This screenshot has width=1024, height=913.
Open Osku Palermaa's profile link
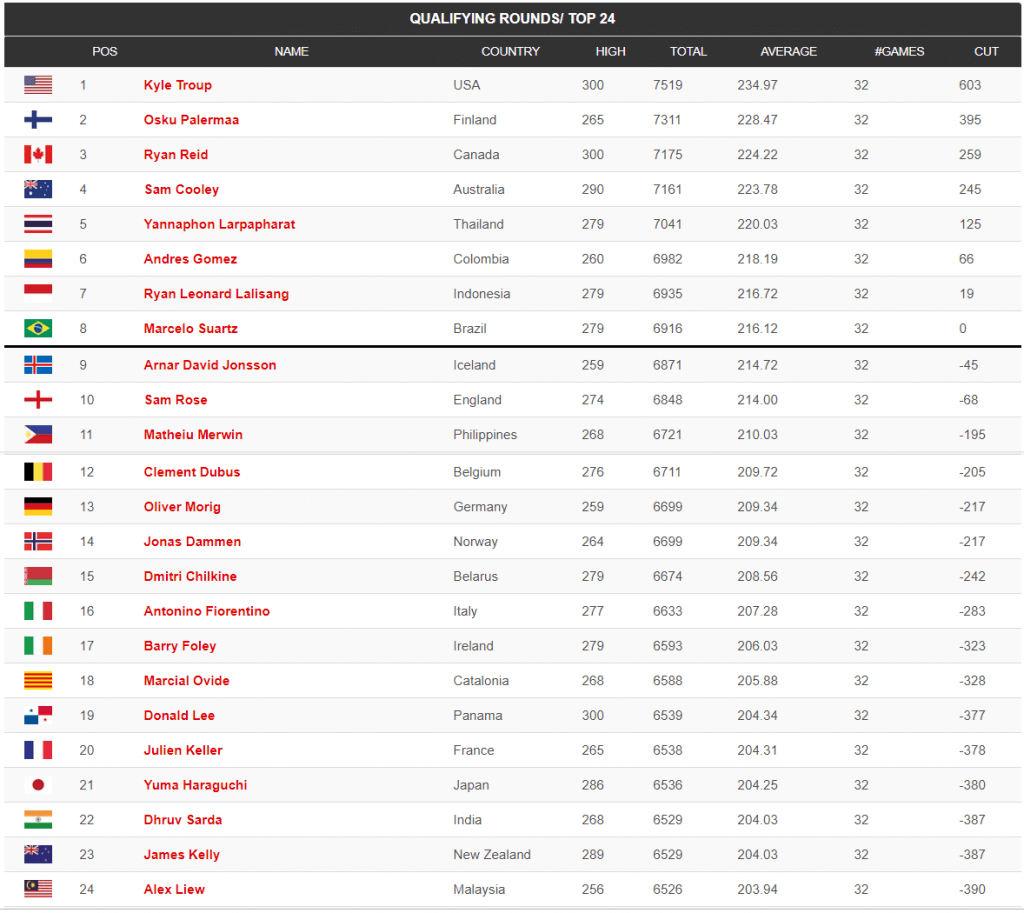coord(191,120)
